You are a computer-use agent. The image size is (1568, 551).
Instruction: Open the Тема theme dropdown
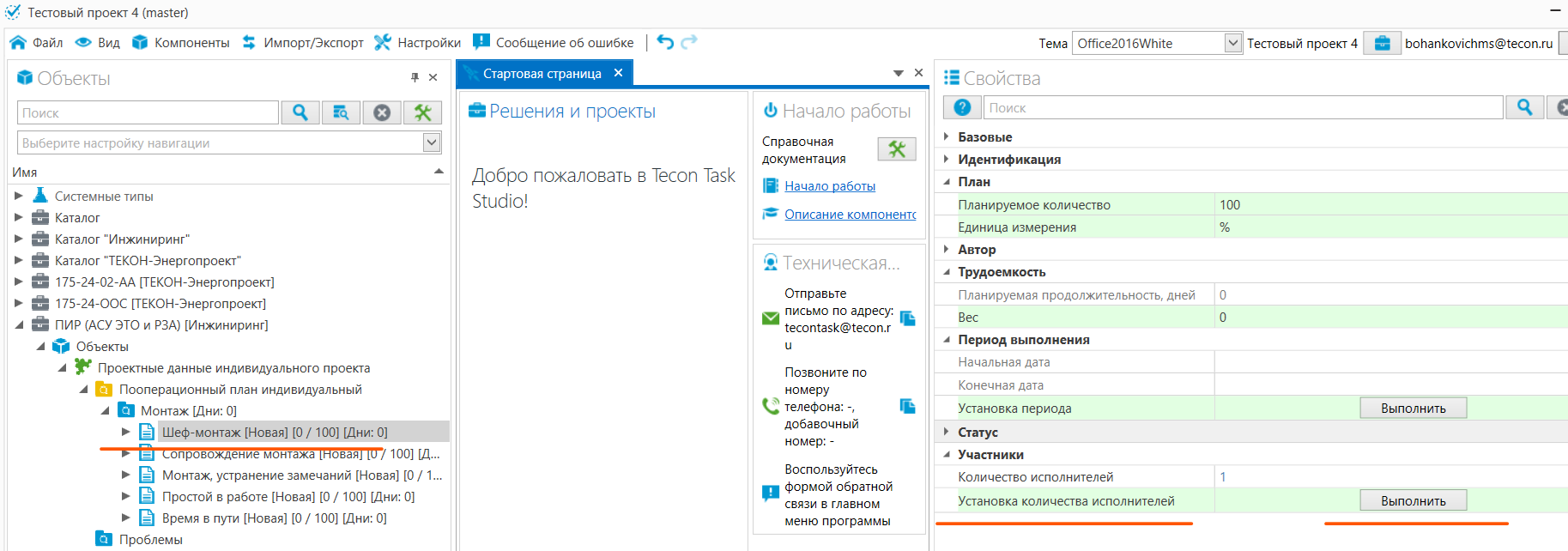pos(1232,43)
